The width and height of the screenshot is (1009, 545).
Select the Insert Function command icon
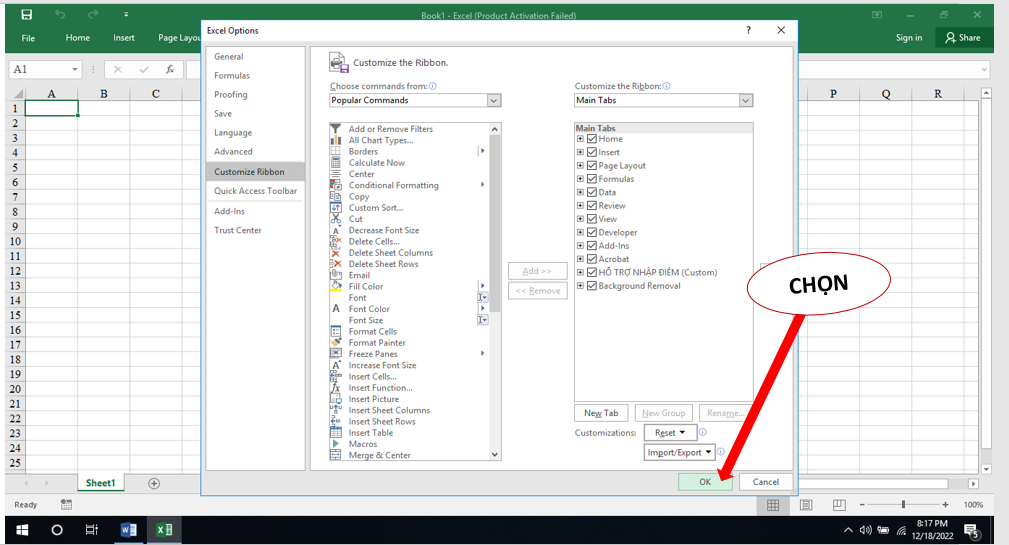click(336, 388)
